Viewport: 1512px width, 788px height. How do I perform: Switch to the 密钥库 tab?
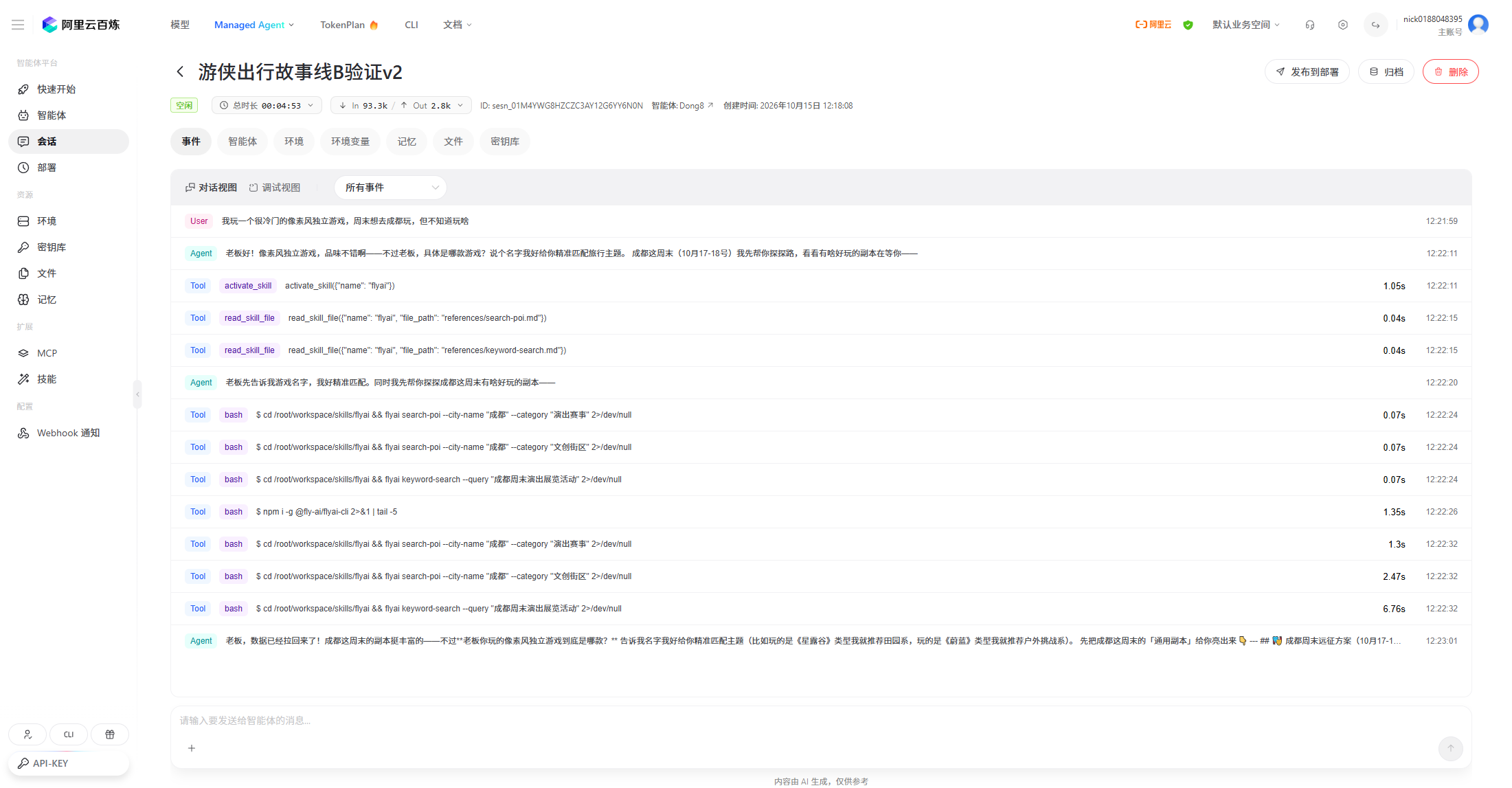coord(505,142)
